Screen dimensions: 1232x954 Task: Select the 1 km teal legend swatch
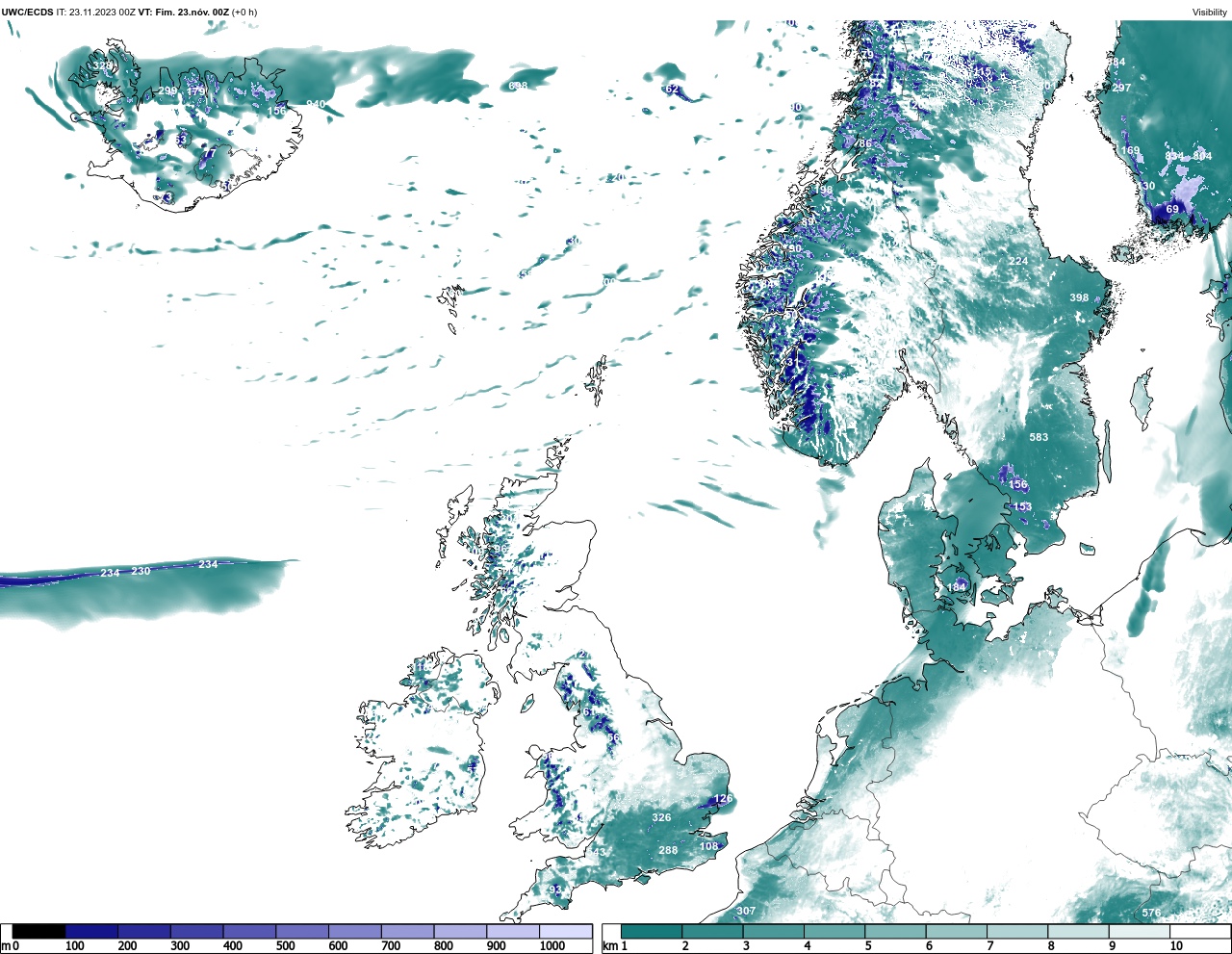pyautogui.click(x=652, y=932)
